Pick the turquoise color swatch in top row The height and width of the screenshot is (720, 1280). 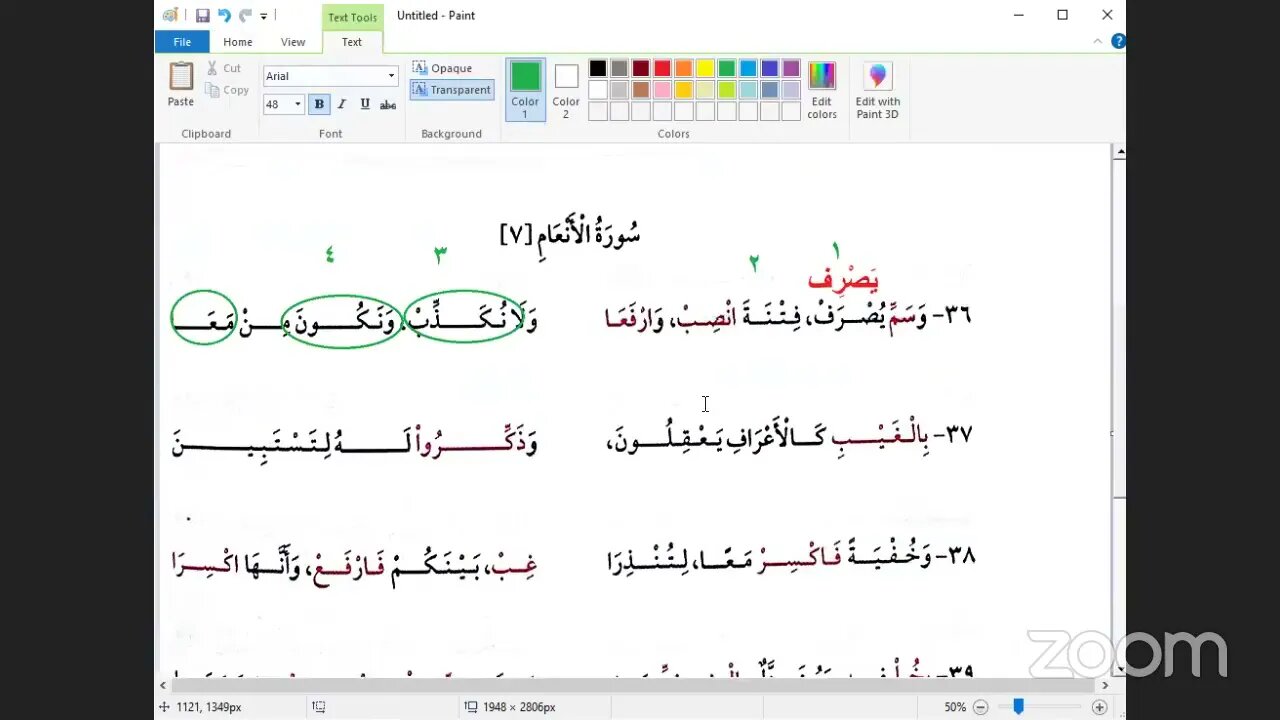pyautogui.click(x=748, y=68)
